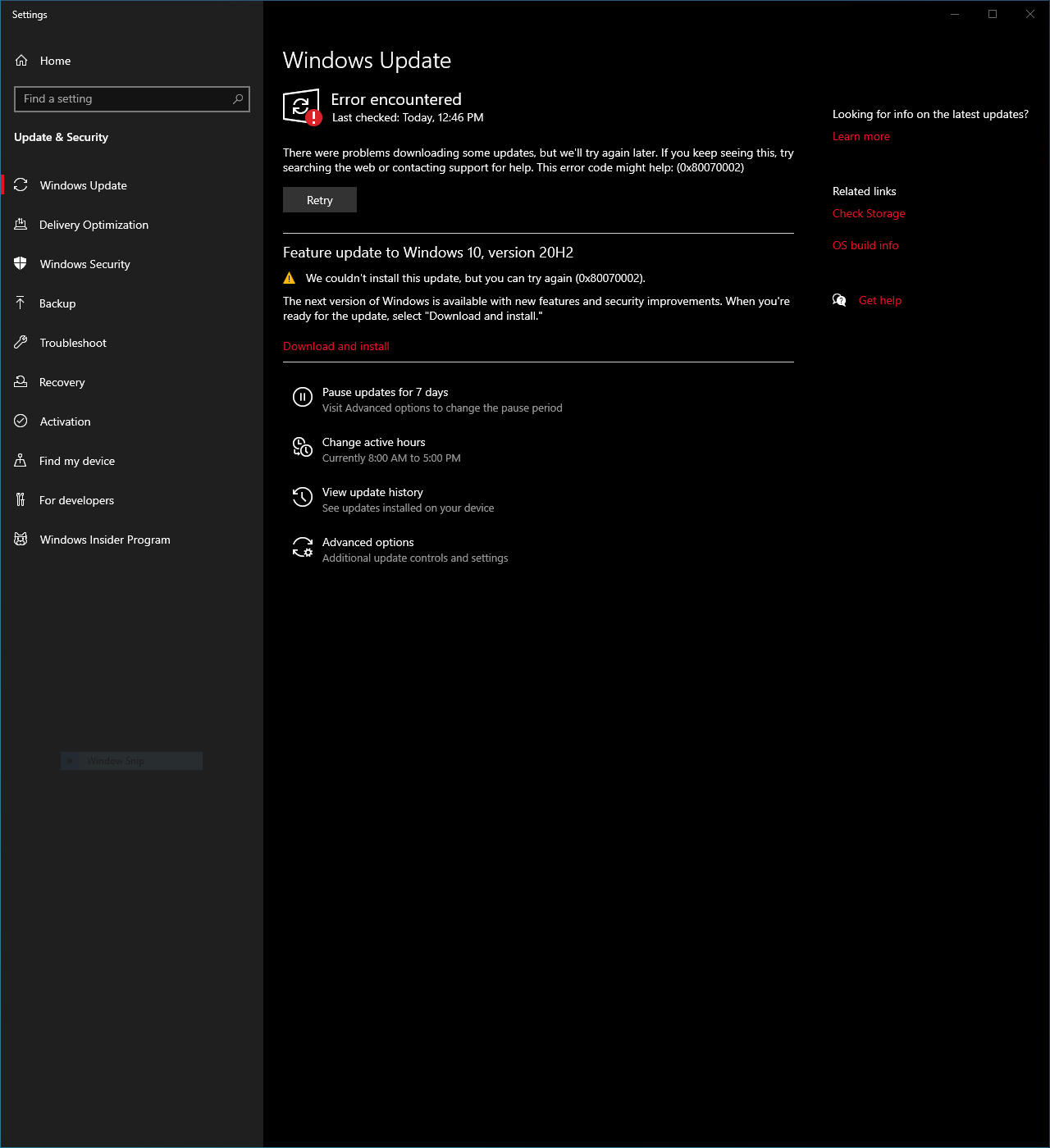Image resolution: width=1050 pixels, height=1148 pixels.
Task: Select Windows Update in the sidebar
Action: tap(131, 185)
